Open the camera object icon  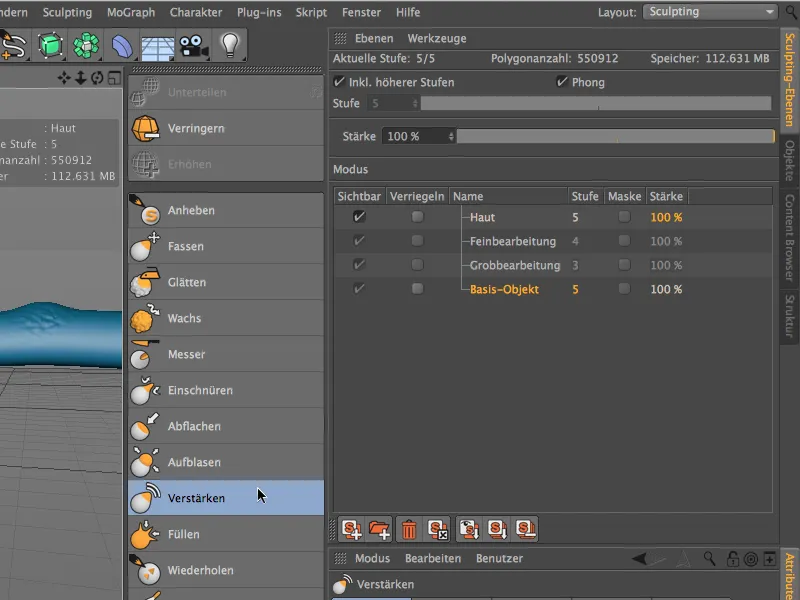[193, 47]
